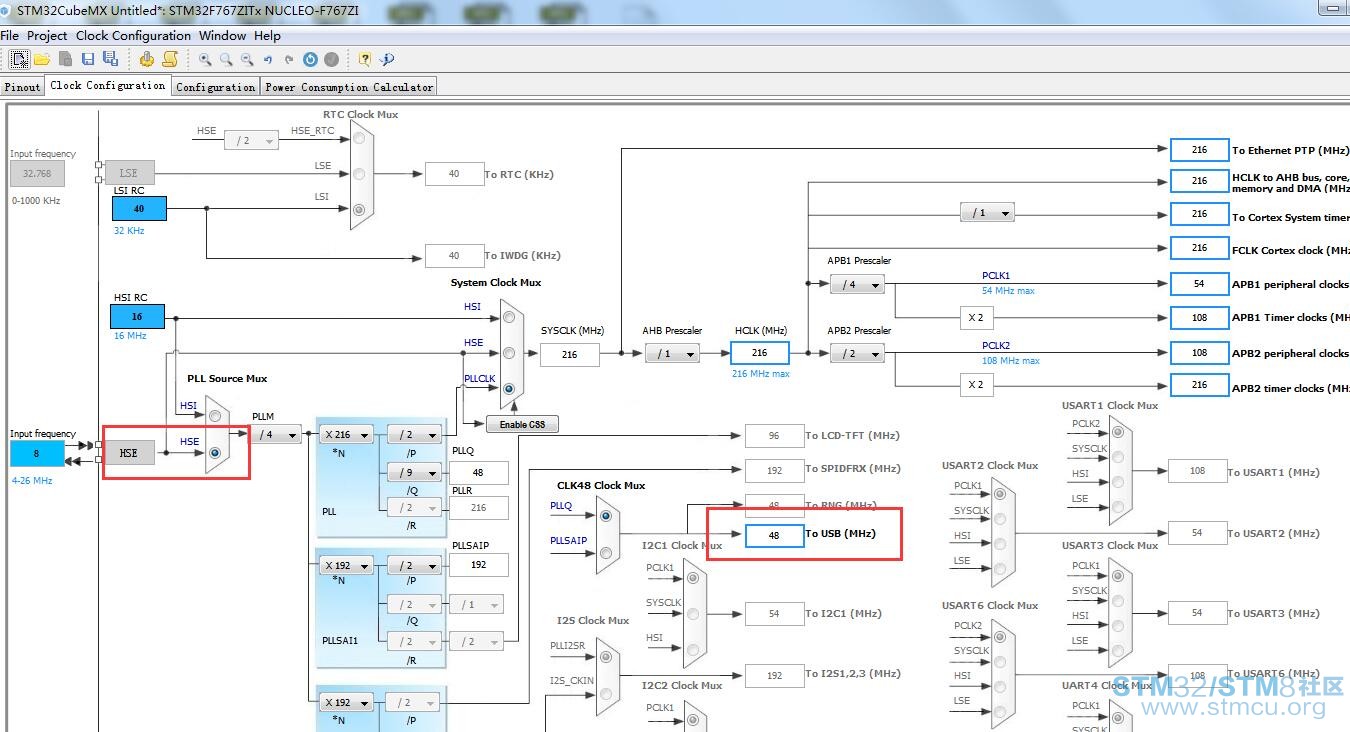
Task: Open the main PLL /9 Q divider dropdown
Action: [414, 472]
